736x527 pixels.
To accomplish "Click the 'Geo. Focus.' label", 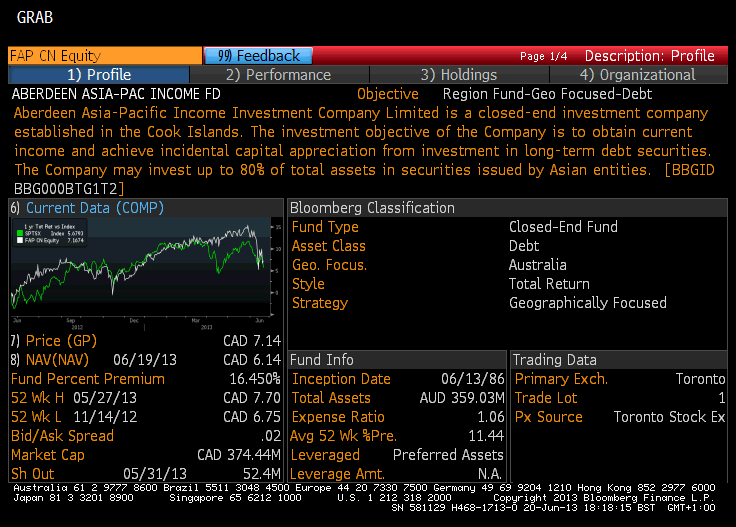I will [329, 265].
